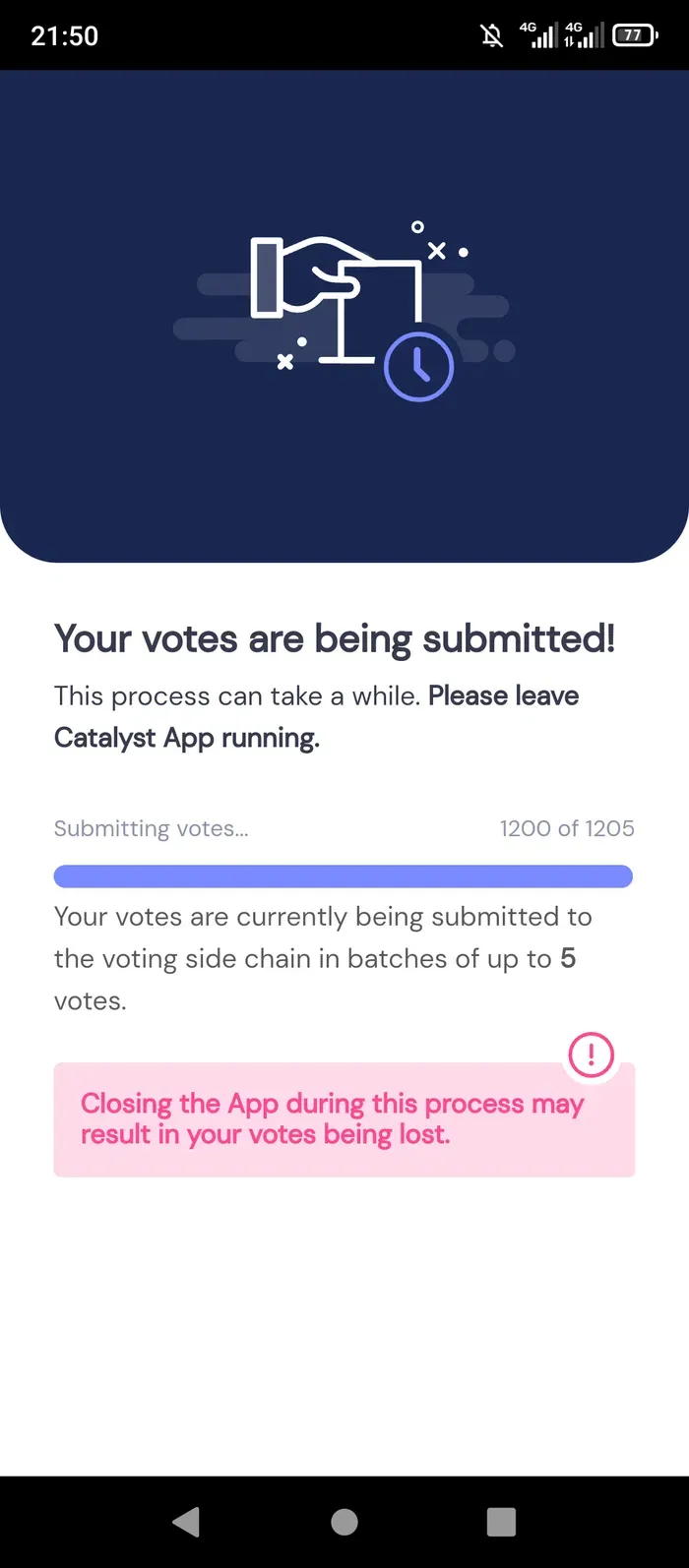Tap the small x mark above the ballot box

point(437,251)
